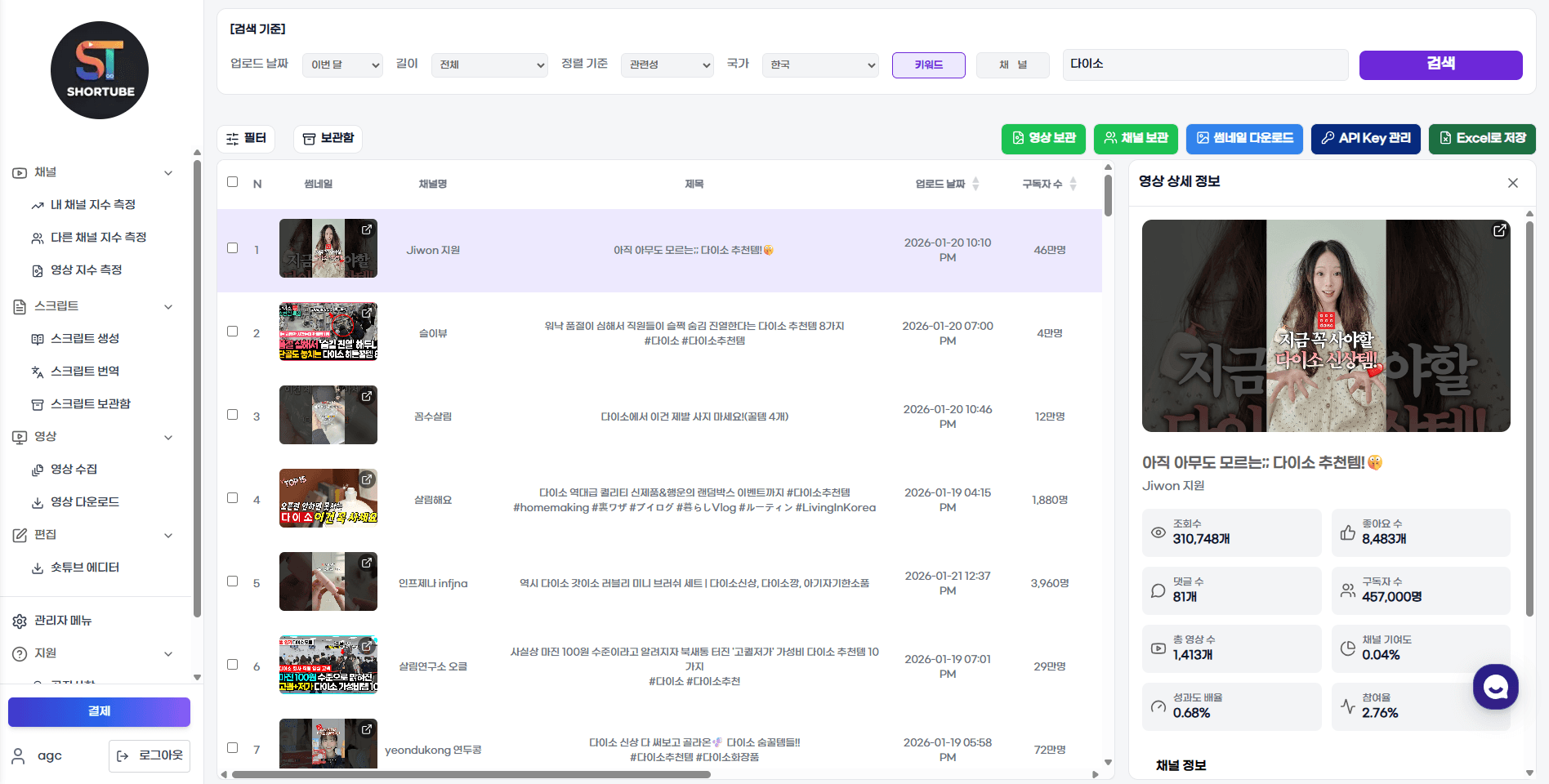Open the storage box (보관함) button
1549x784 pixels.
[x=328, y=139]
